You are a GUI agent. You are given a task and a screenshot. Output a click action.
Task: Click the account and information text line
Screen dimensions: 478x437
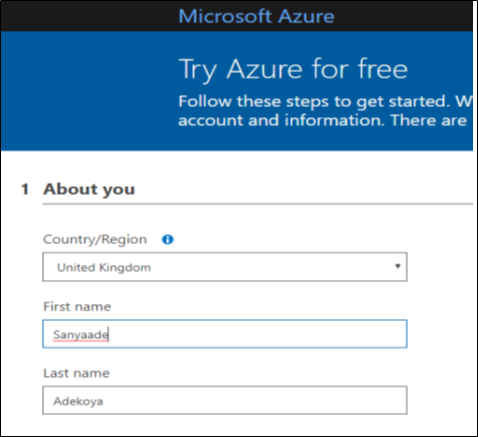click(x=322, y=120)
